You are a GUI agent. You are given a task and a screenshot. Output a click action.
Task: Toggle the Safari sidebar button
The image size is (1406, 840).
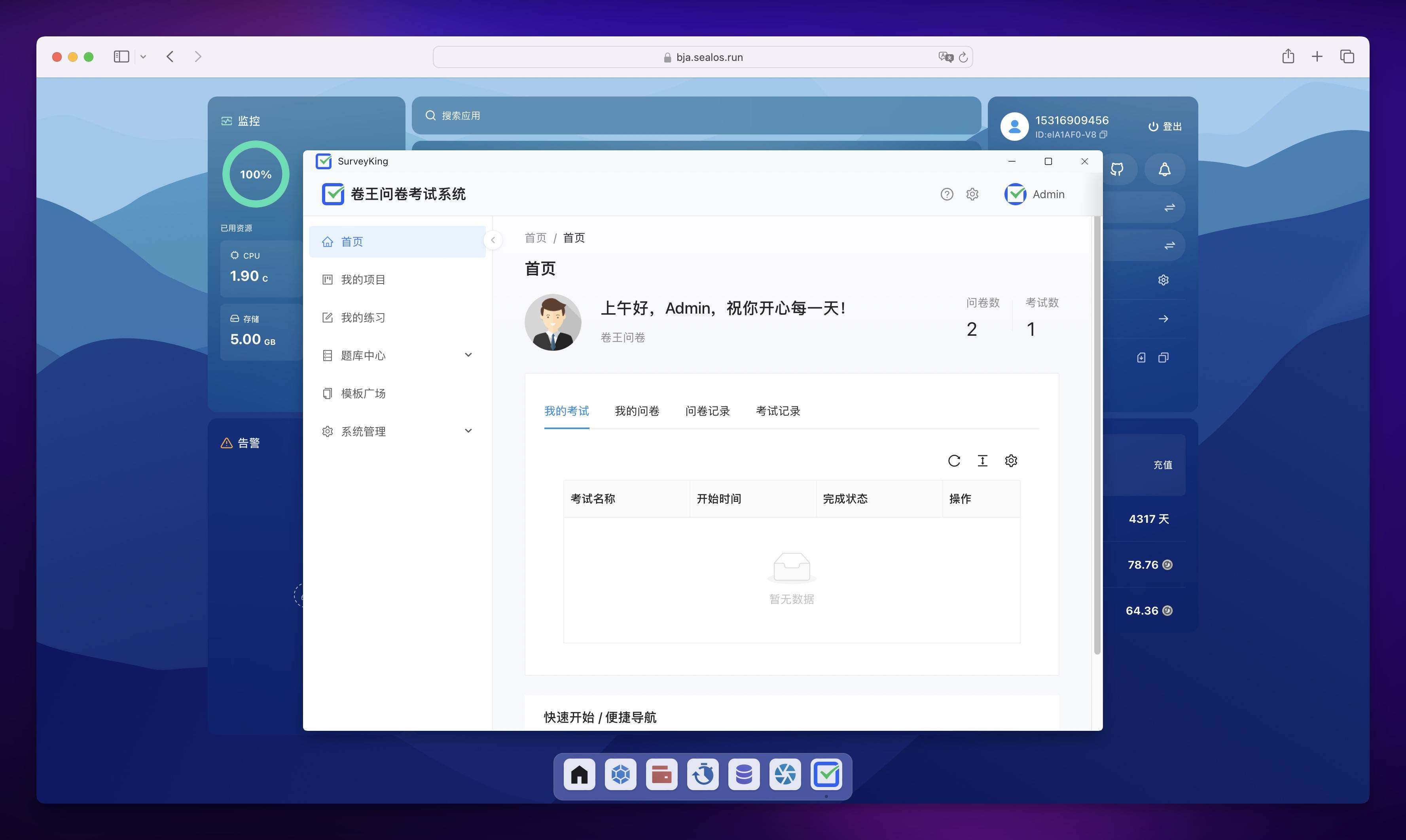pyautogui.click(x=121, y=57)
